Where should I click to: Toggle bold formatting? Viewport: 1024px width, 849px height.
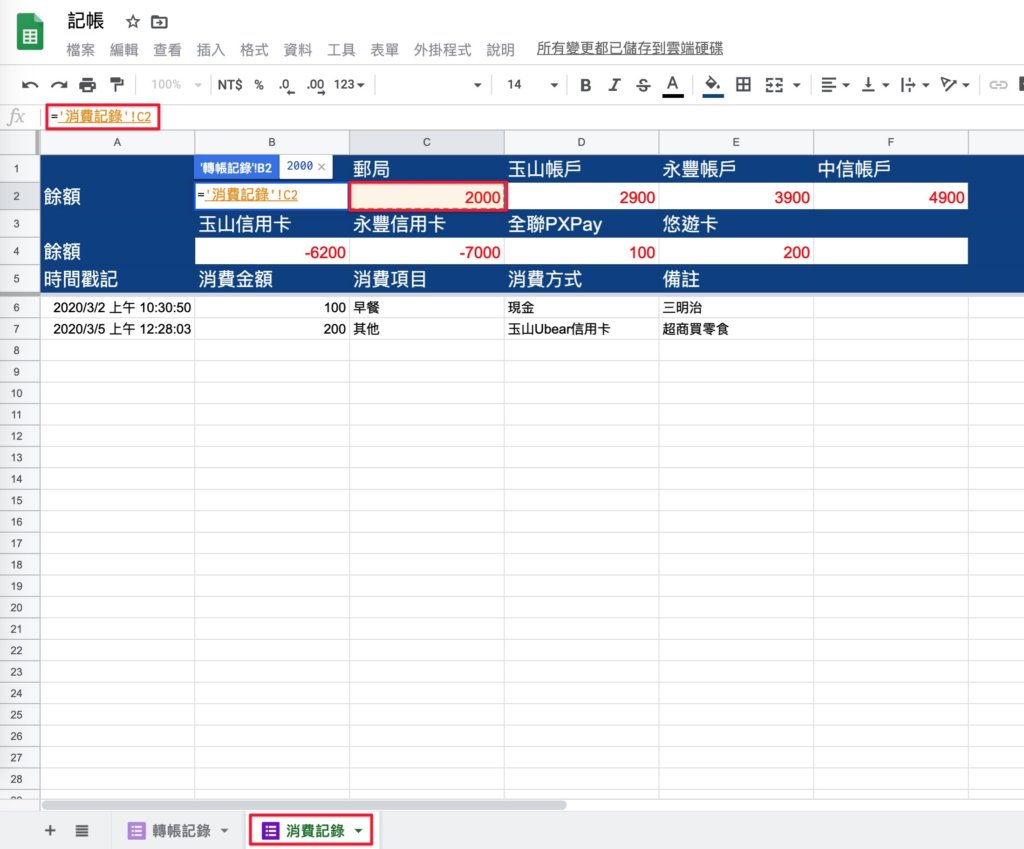click(x=586, y=85)
